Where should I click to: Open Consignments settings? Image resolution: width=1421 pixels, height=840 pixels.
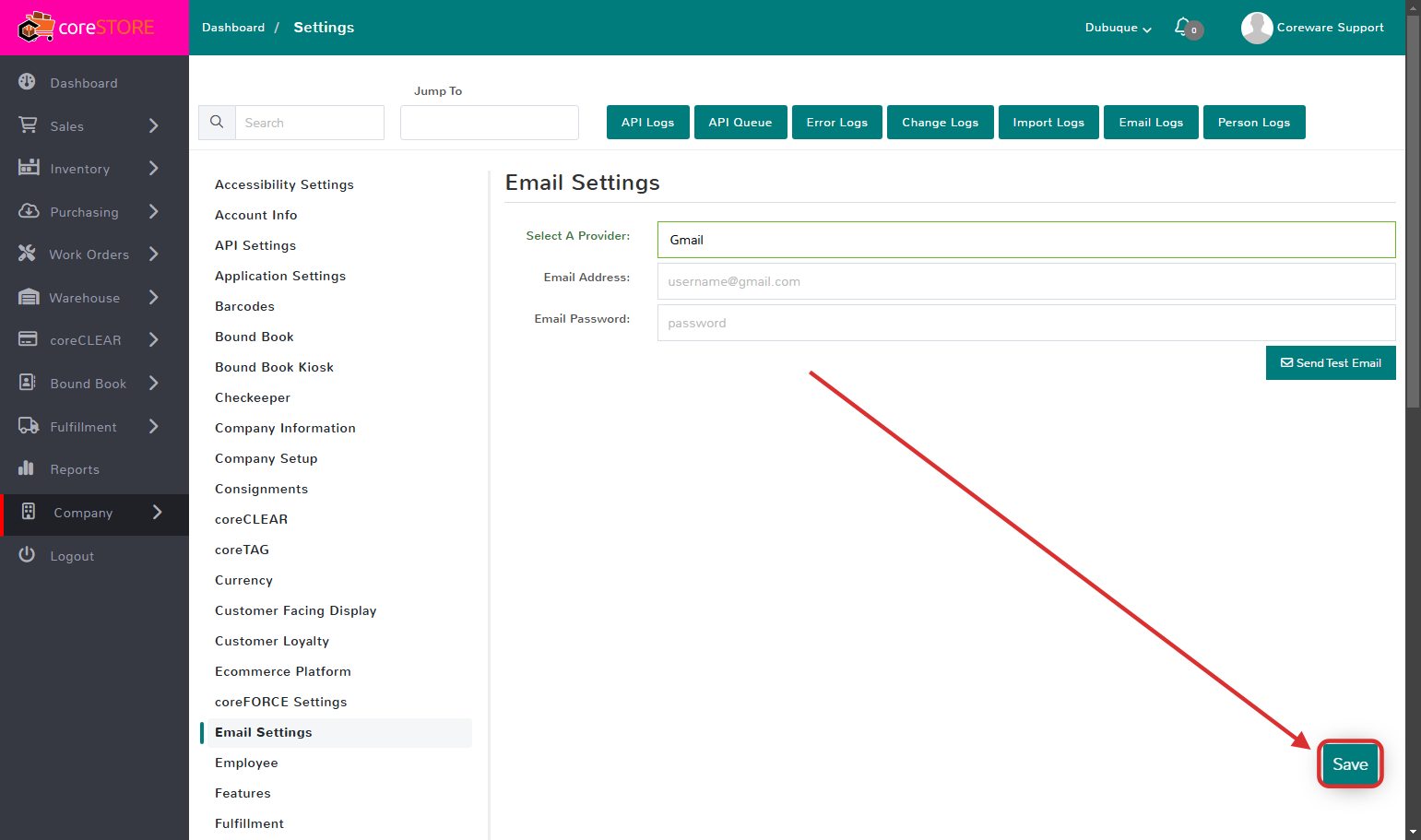click(x=261, y=489)
